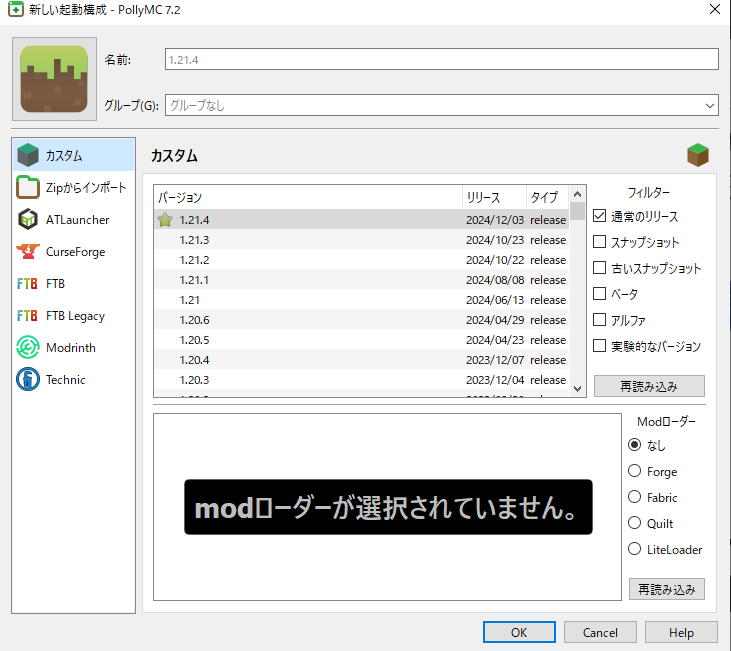Enable the アルファ filter checkbox

coord(600,320)
